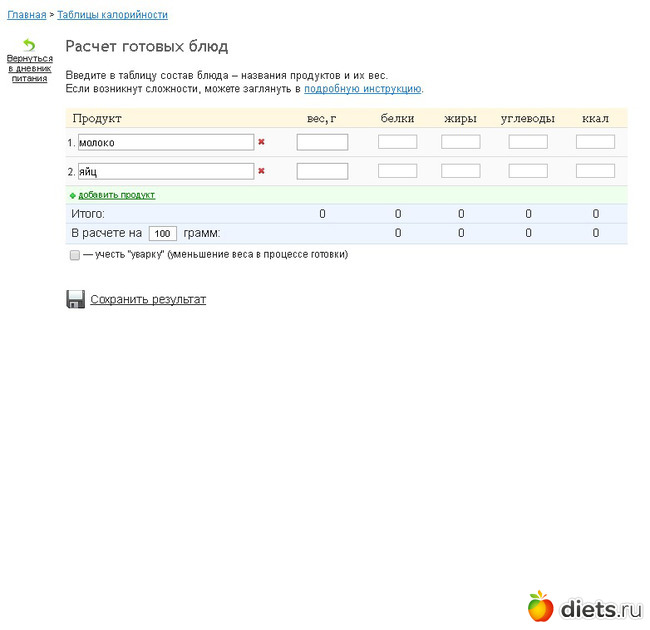Click the green plus add-product icon
The image size is (650, 630).
point(73,195)
